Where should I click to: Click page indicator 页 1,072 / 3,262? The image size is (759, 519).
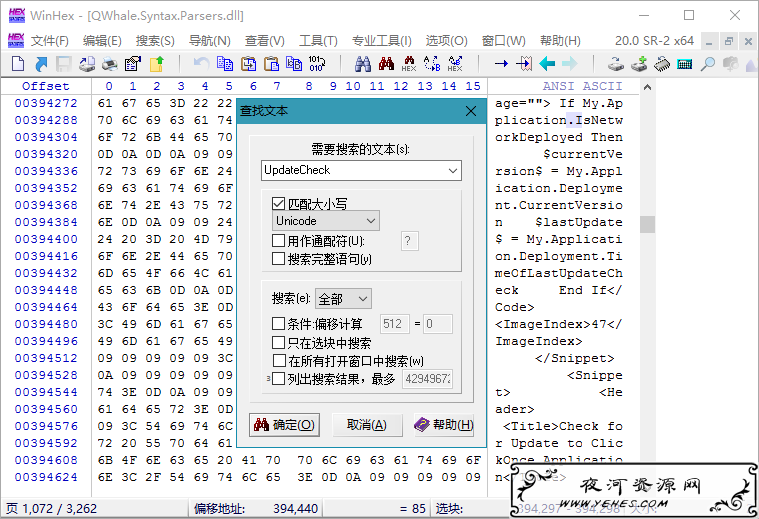coord(51,509)
